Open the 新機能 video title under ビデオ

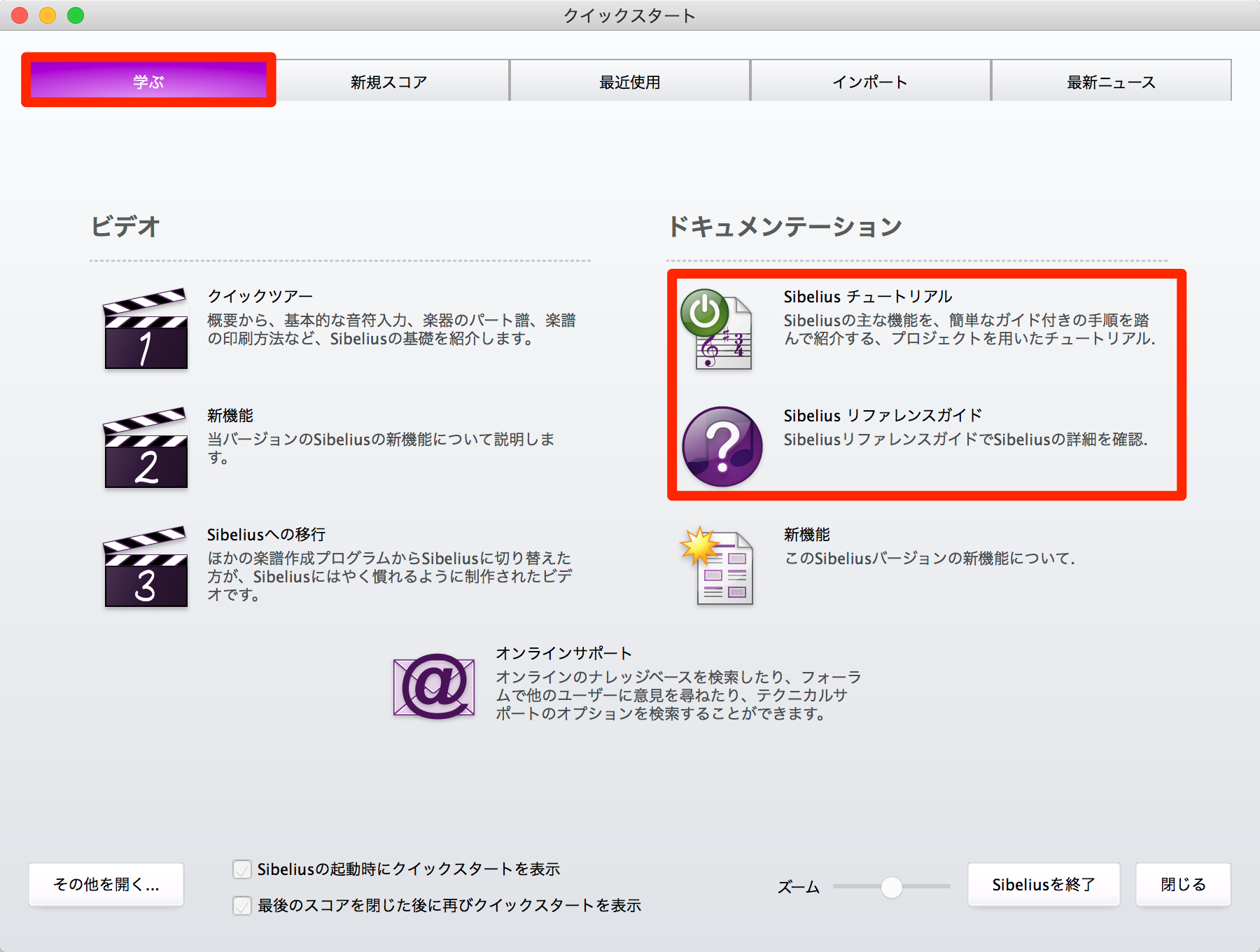click(x=230, y=415)
